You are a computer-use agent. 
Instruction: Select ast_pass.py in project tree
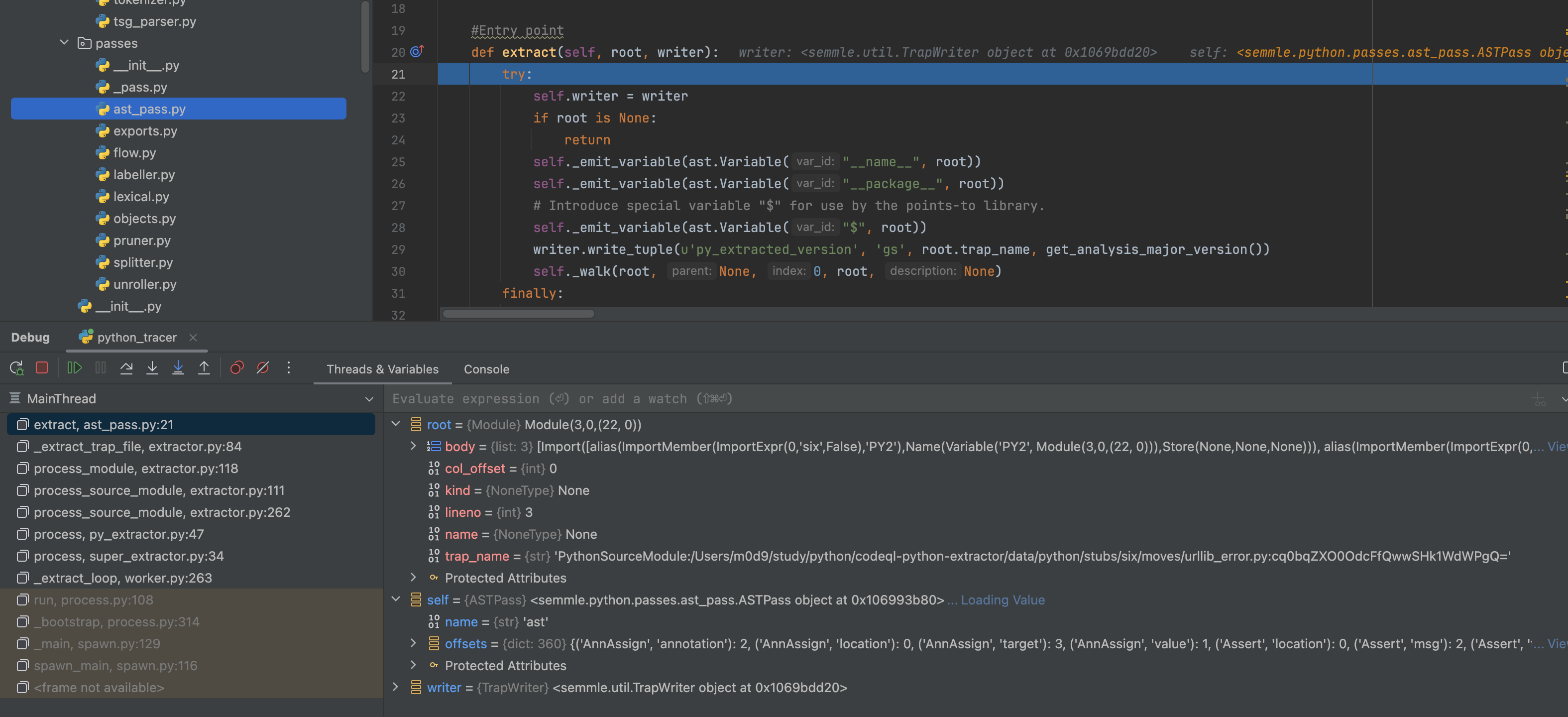178,109
